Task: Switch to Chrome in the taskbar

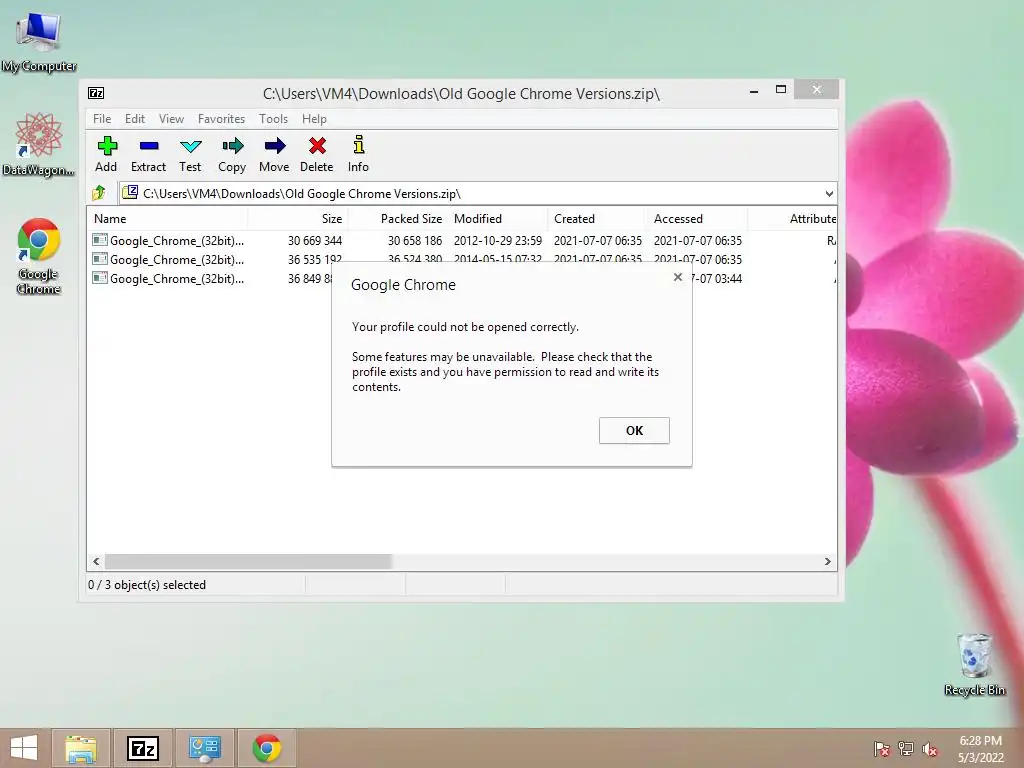Action: (x=267, y=748)
